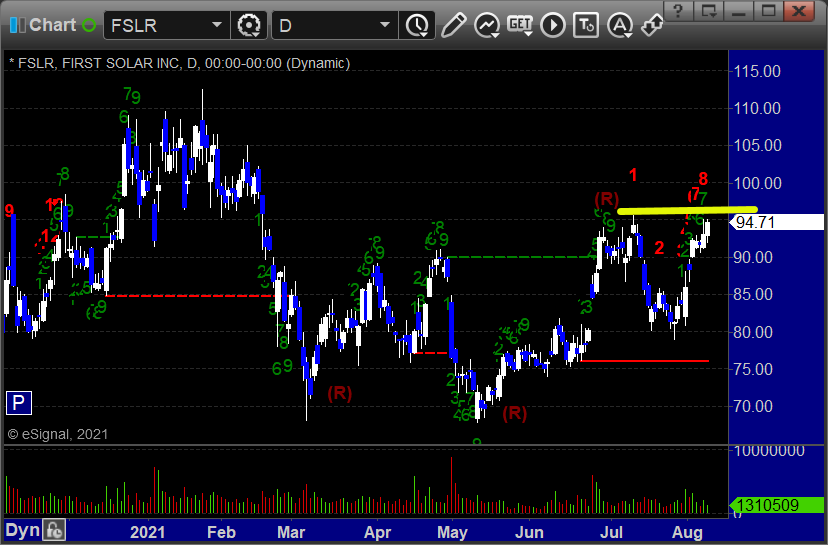Click the May label on time axis
Viewport: 828px width, 545px height.
(x=452, y=532)
